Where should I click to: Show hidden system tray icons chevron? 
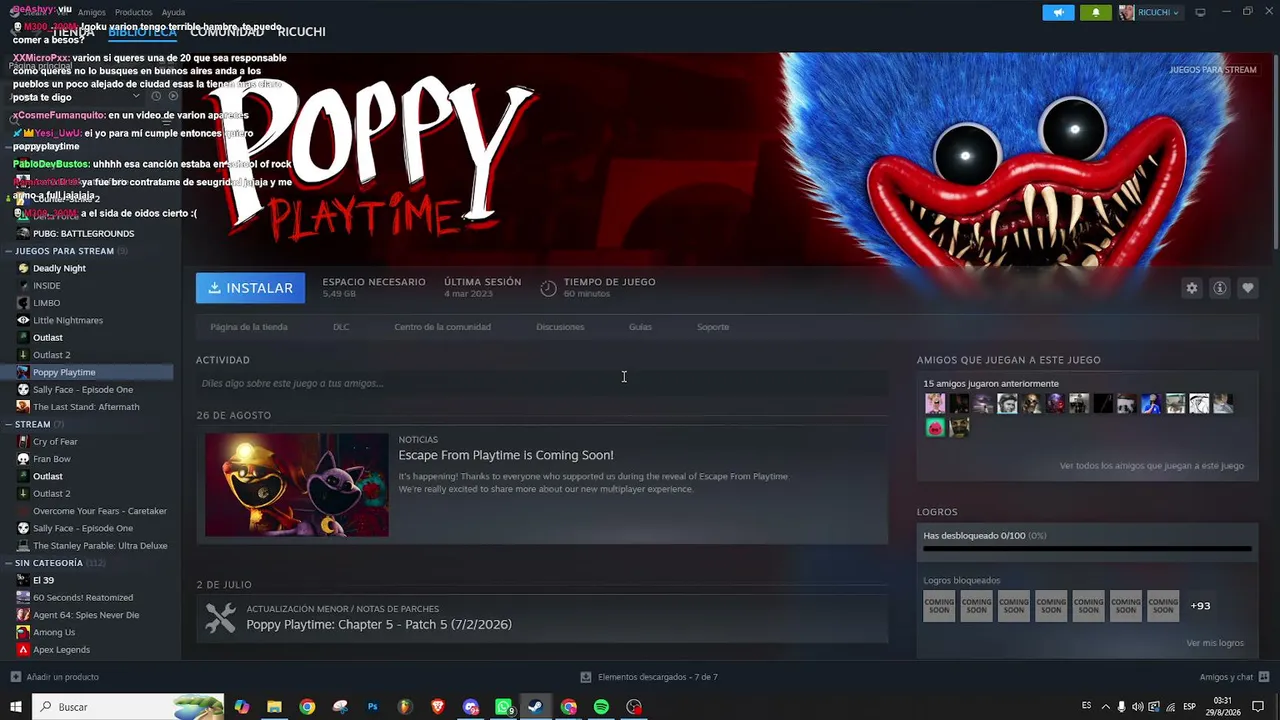pos(1105,707)
